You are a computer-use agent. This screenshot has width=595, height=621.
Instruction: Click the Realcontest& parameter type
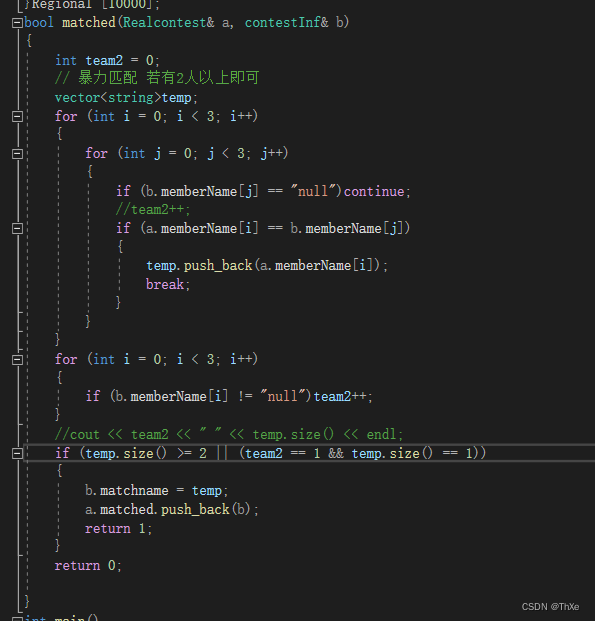(x=169, y=23)
